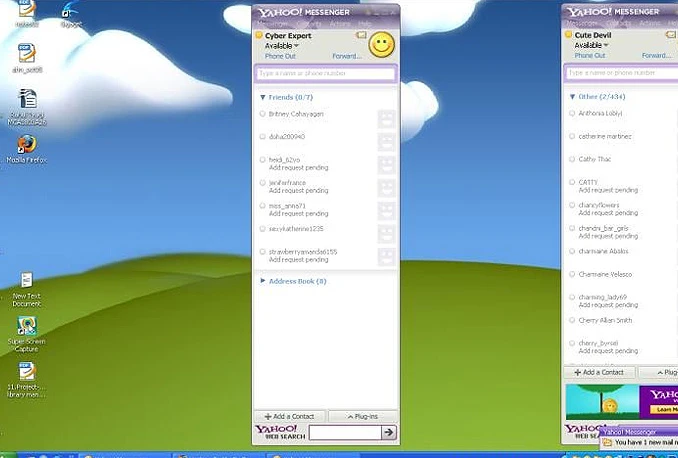The image size is (678, 458).
Task: Click Yahoo web search text box
Action: click(x=345, y=432)
